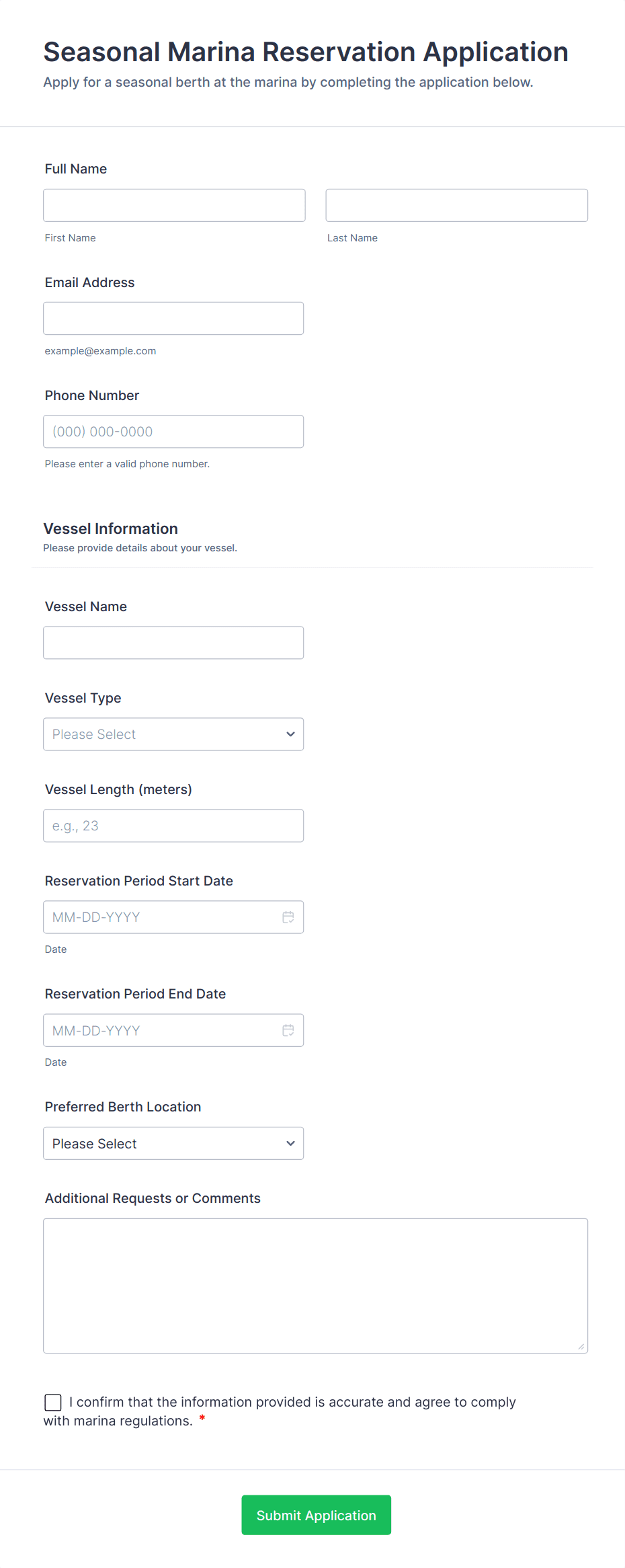The height and width of the screenshot is (1568, 625).
Task: Click inside Additional Requests or Comments textarea
Action: [315, 1286]
